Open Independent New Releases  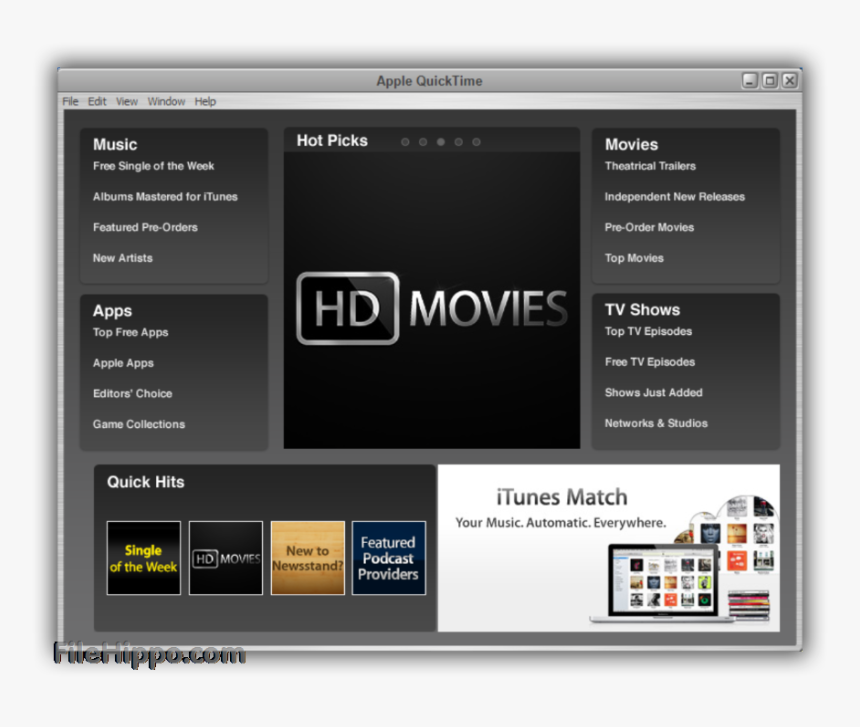tap(675, 197)
